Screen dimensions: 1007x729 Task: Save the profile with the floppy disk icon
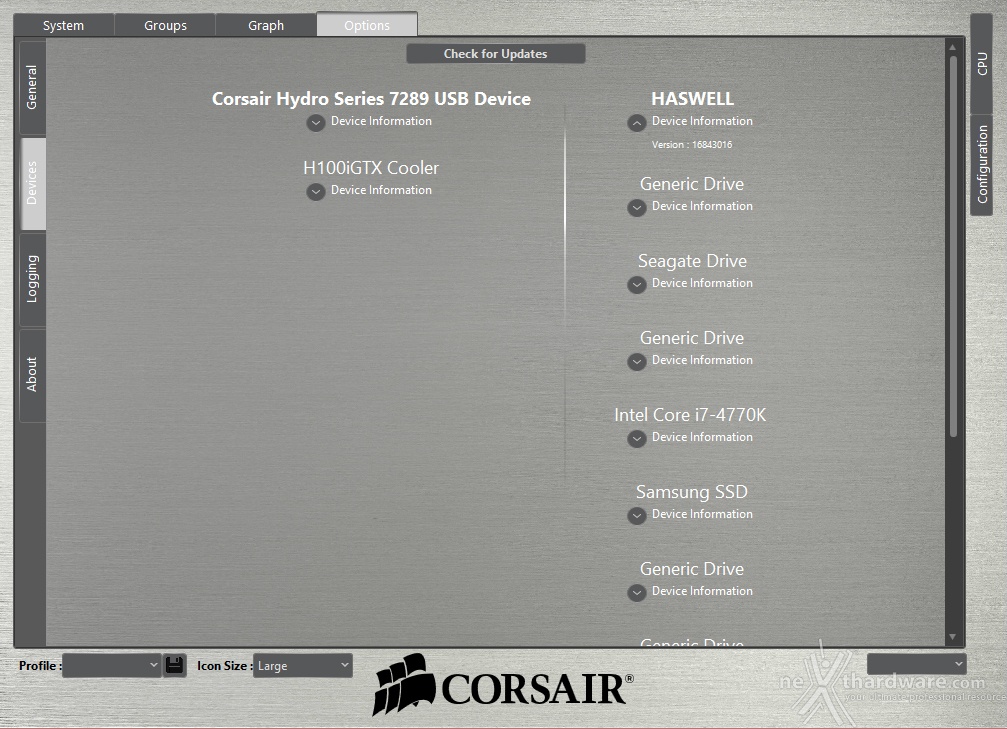174,665
